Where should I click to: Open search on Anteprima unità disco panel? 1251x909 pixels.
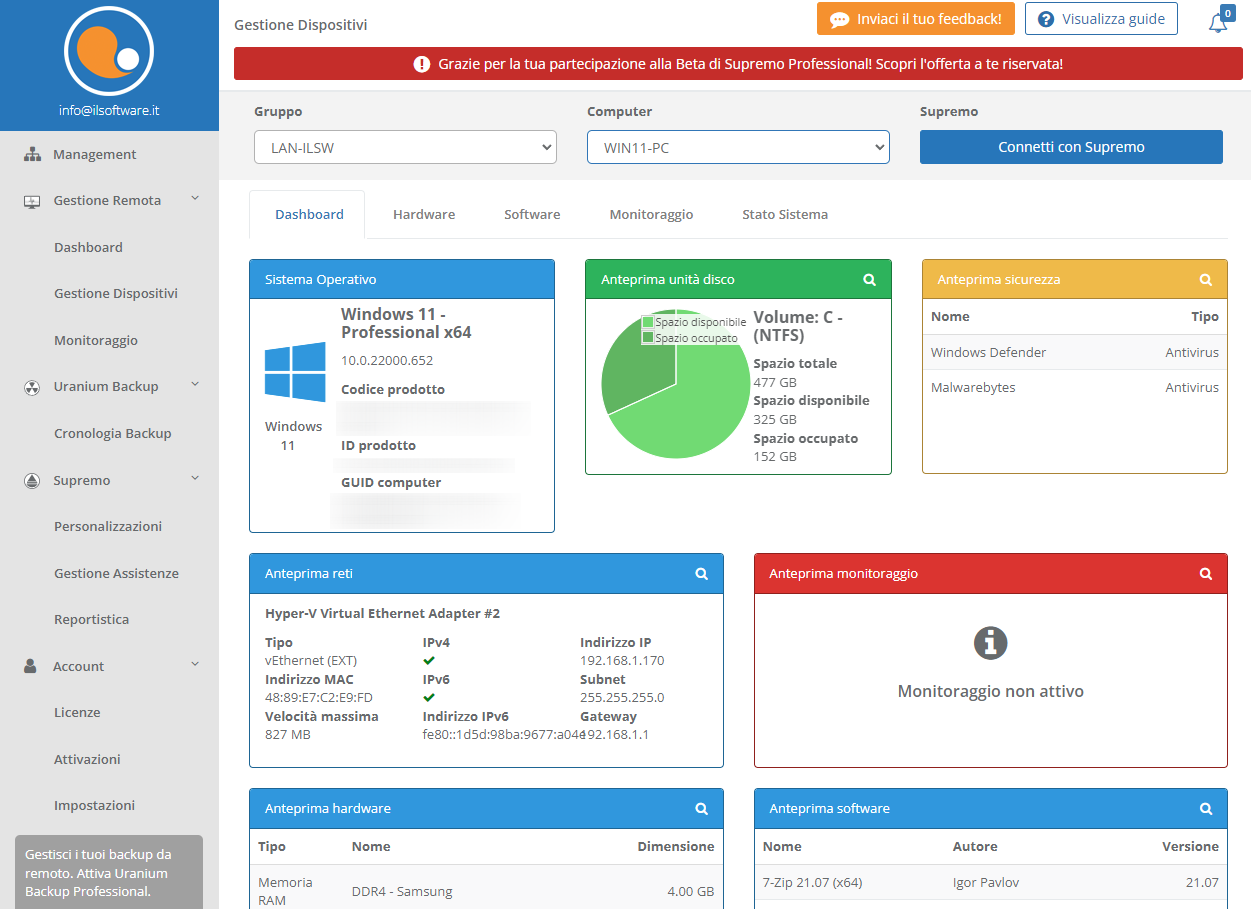coord(870,280)
